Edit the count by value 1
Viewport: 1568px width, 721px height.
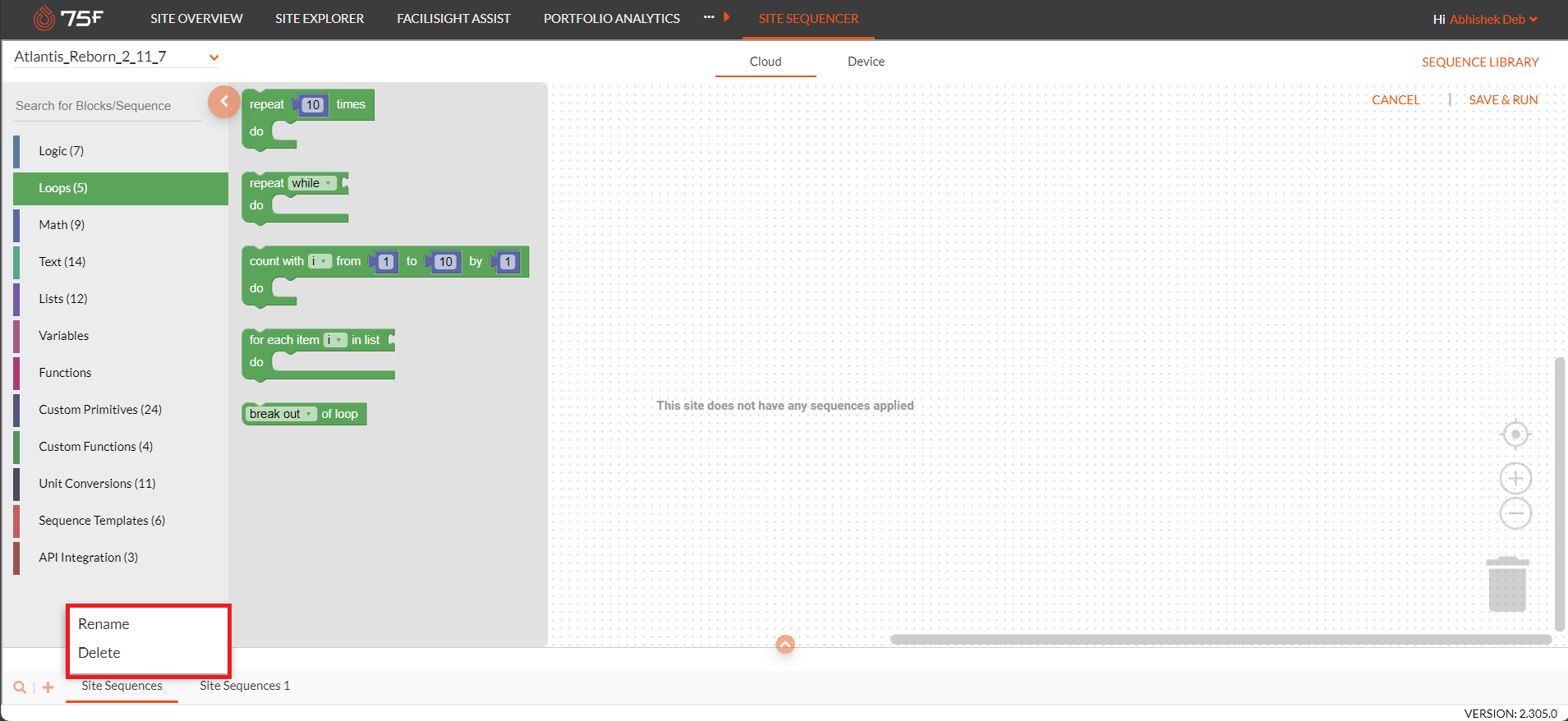click(508, 262)
